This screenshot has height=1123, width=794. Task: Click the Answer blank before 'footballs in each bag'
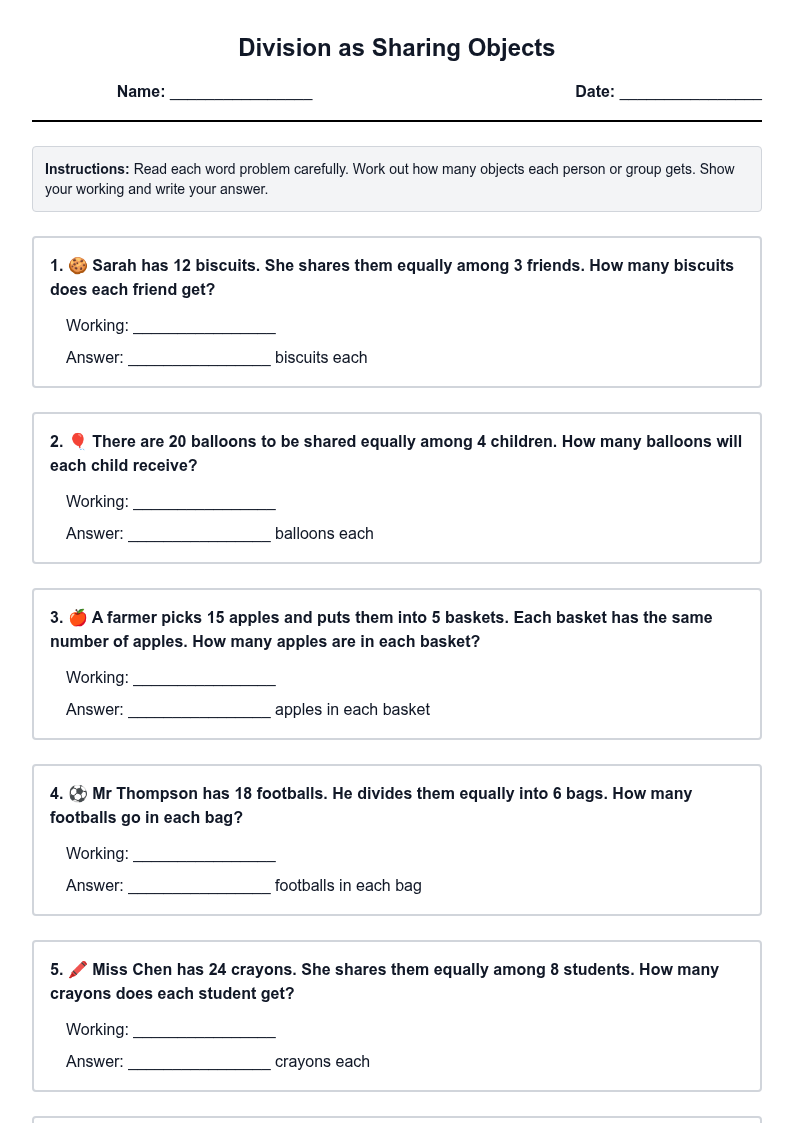pos(200,887)
